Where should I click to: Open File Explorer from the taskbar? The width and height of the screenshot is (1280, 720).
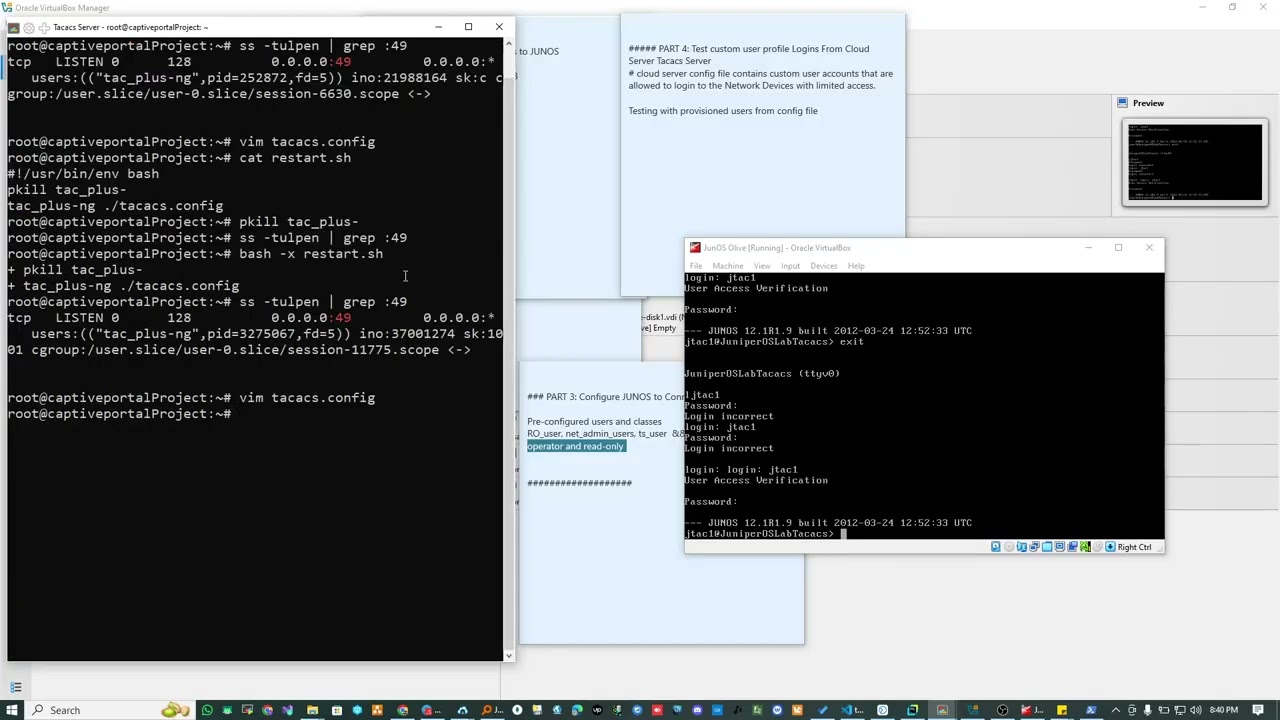(x=312, y=710)
